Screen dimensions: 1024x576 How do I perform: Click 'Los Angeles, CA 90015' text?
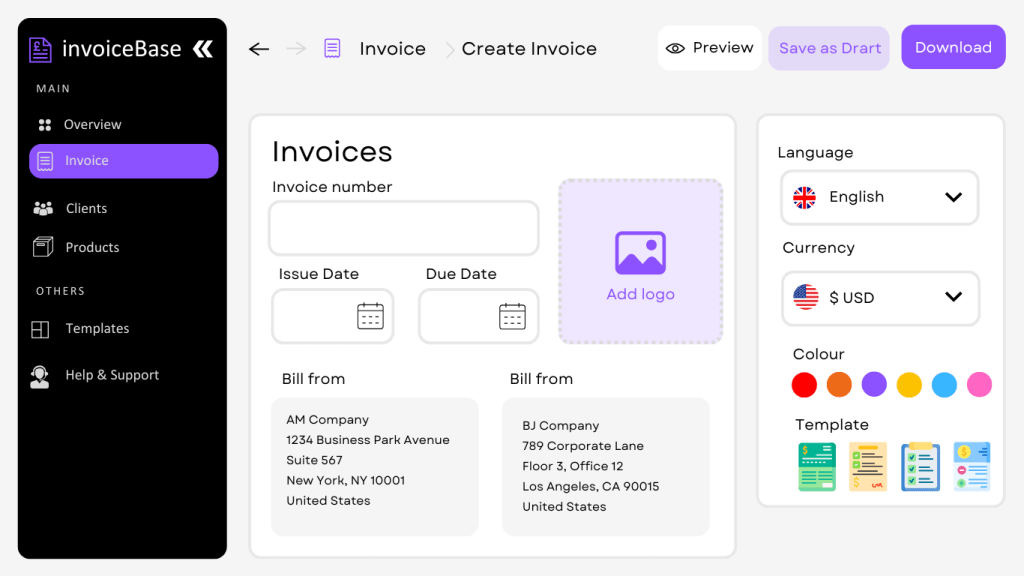(x=590, y=487)
